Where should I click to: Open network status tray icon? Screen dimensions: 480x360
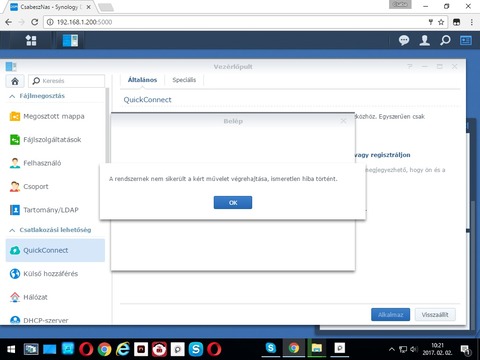point(403,349)
